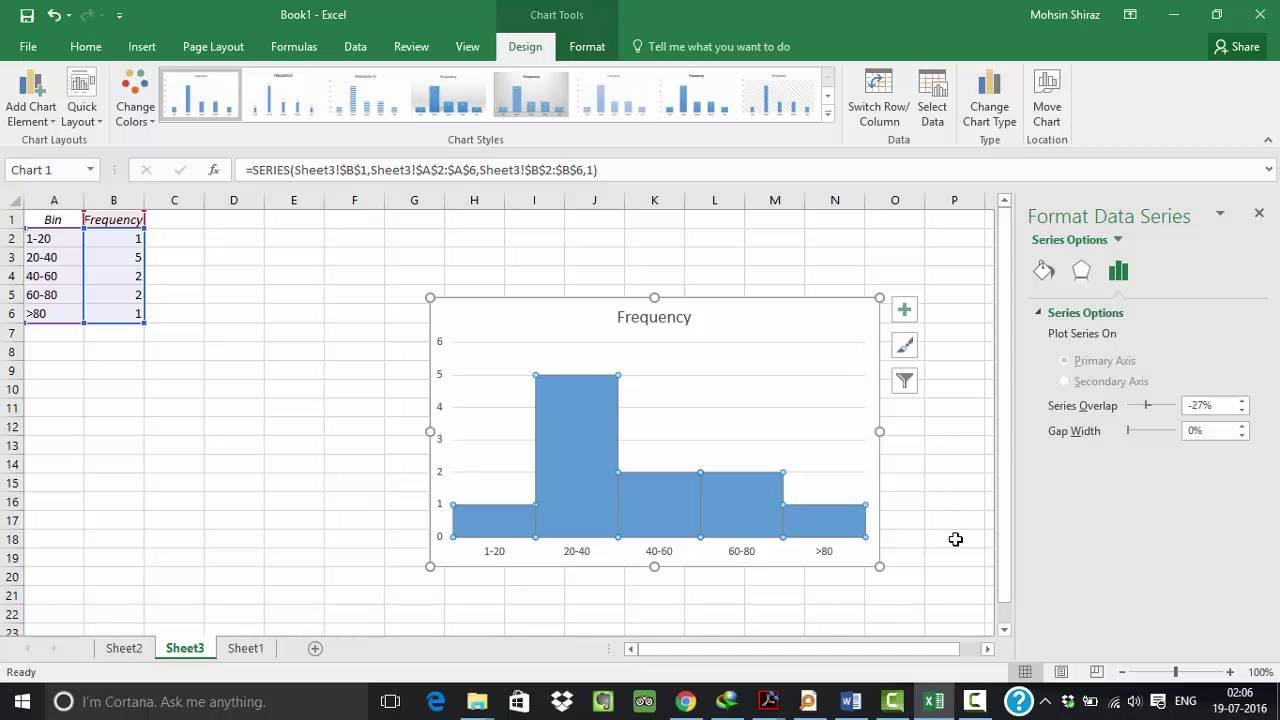Select Normal view icon in status bar
This screenshot has height=720, width=1280.
(x=1025, y=672)
